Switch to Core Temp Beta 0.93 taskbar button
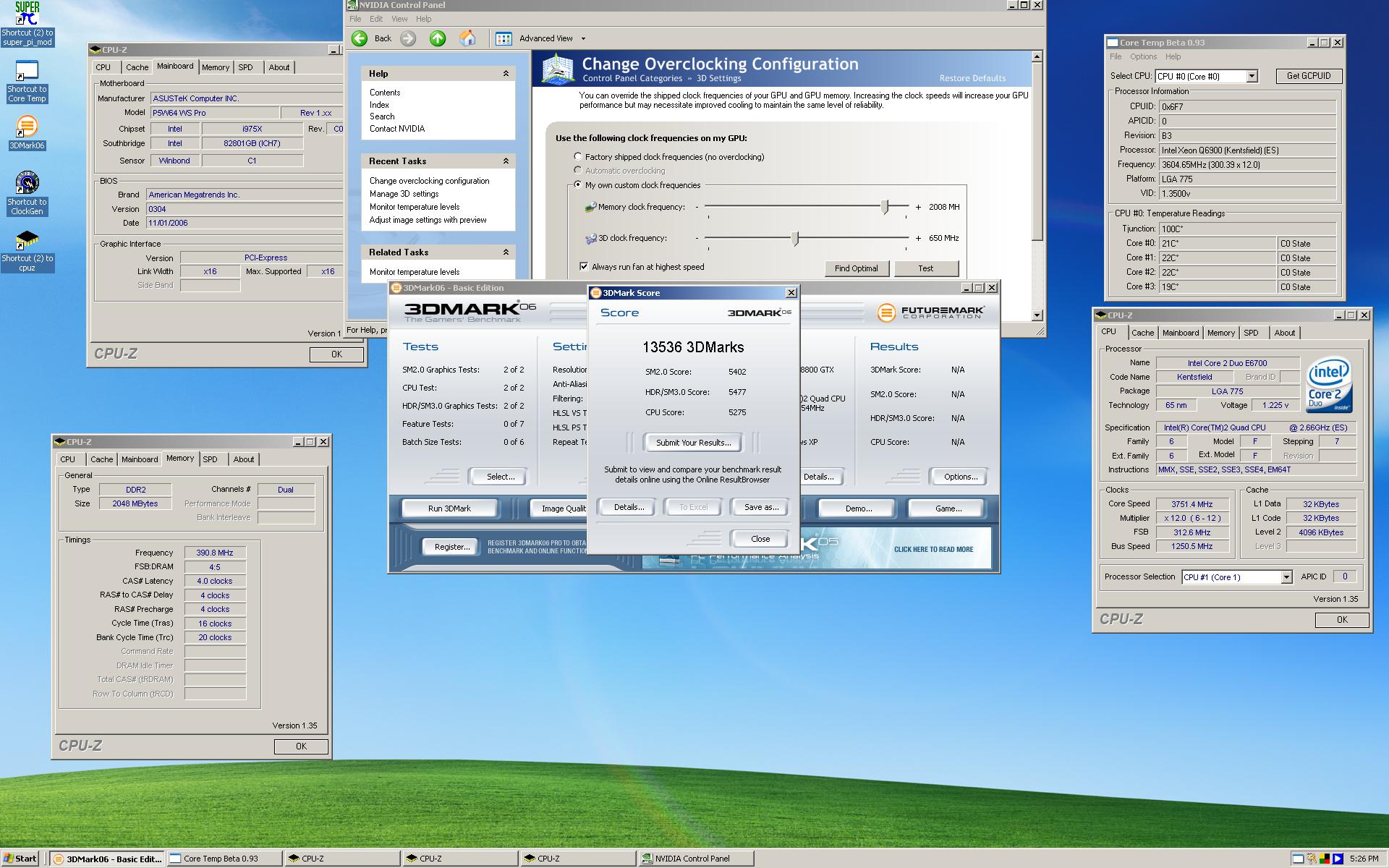Viewport: 1389px width, 868px height. click(224, 859)
